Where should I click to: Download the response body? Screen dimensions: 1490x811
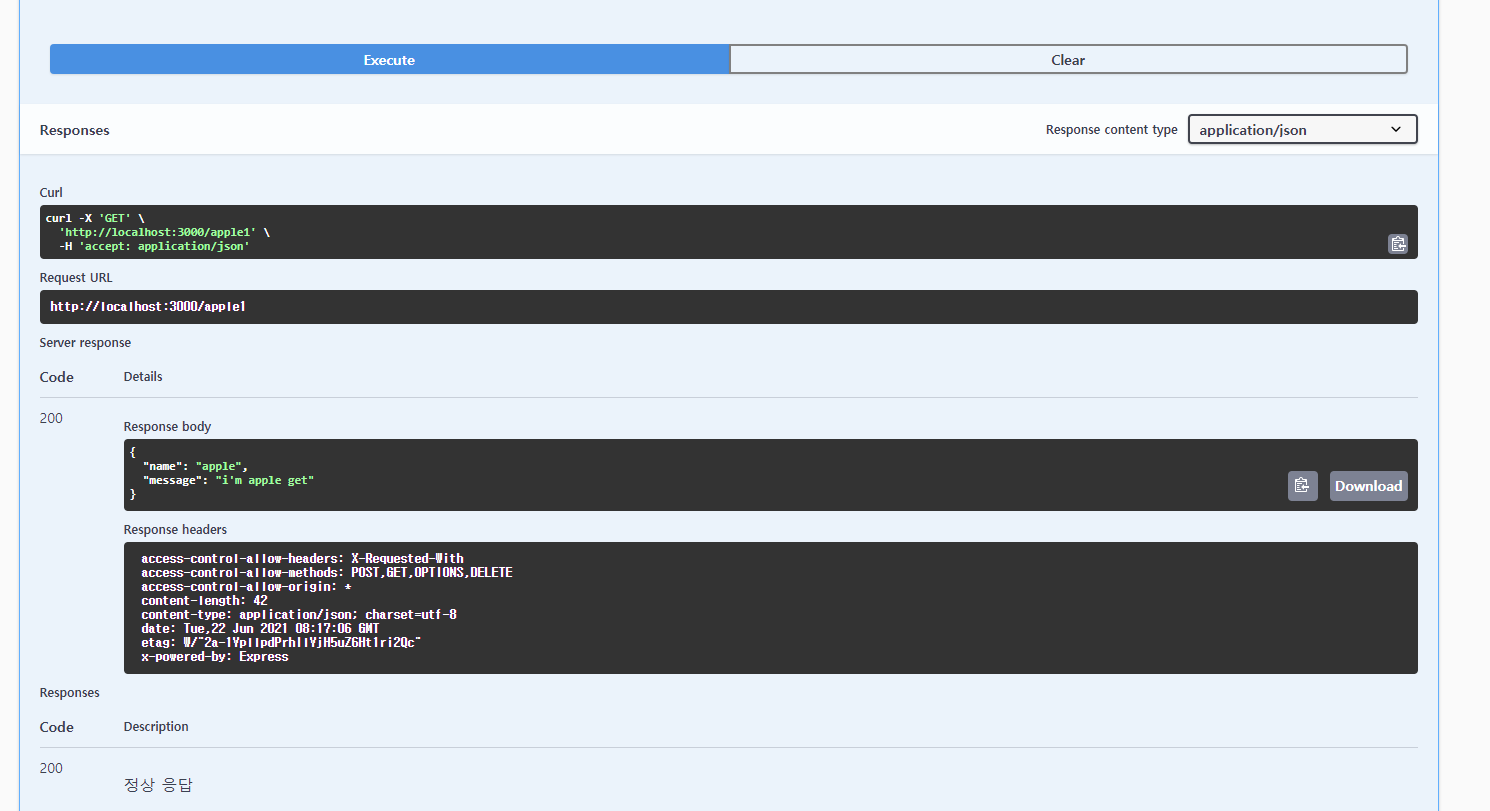[x=1368, y=486]
